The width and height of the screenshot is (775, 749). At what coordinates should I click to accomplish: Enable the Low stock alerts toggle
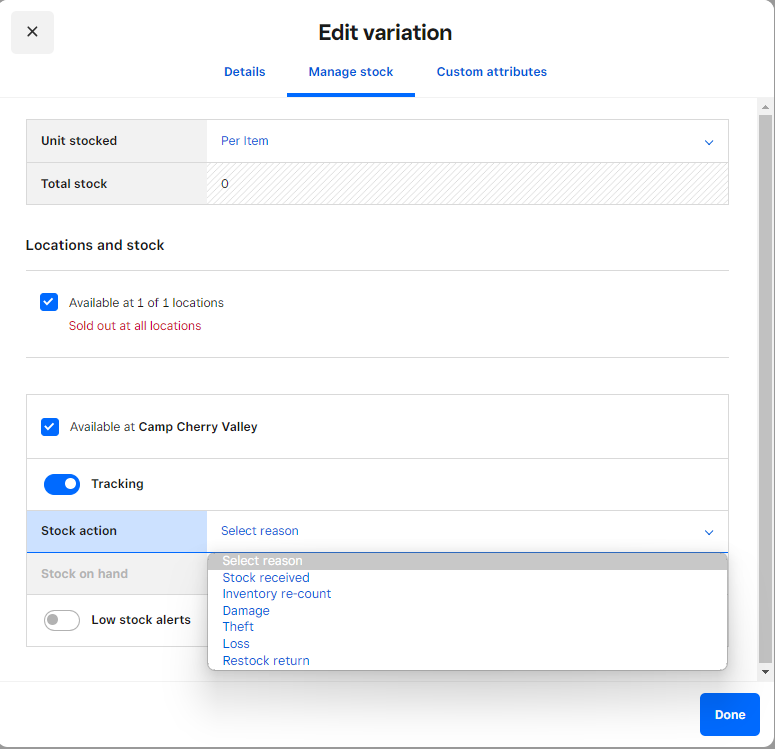tap(62, 620)
